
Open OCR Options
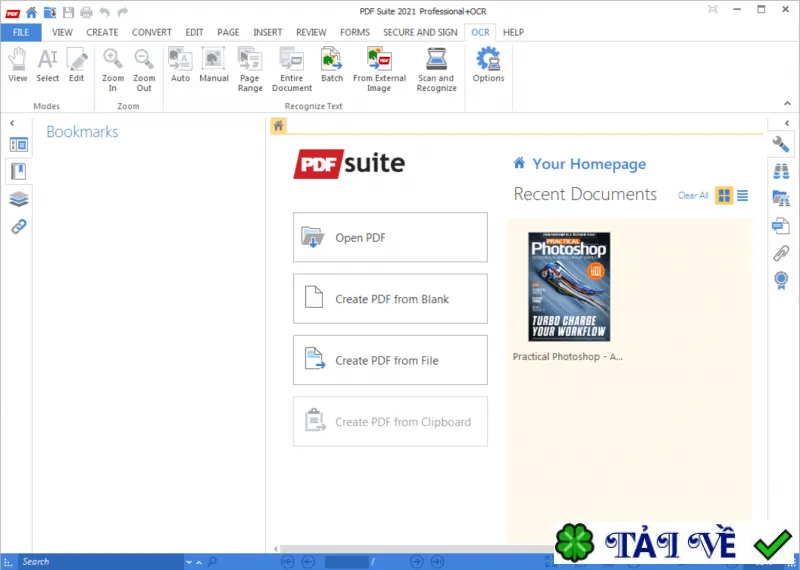tap(488, 65)
